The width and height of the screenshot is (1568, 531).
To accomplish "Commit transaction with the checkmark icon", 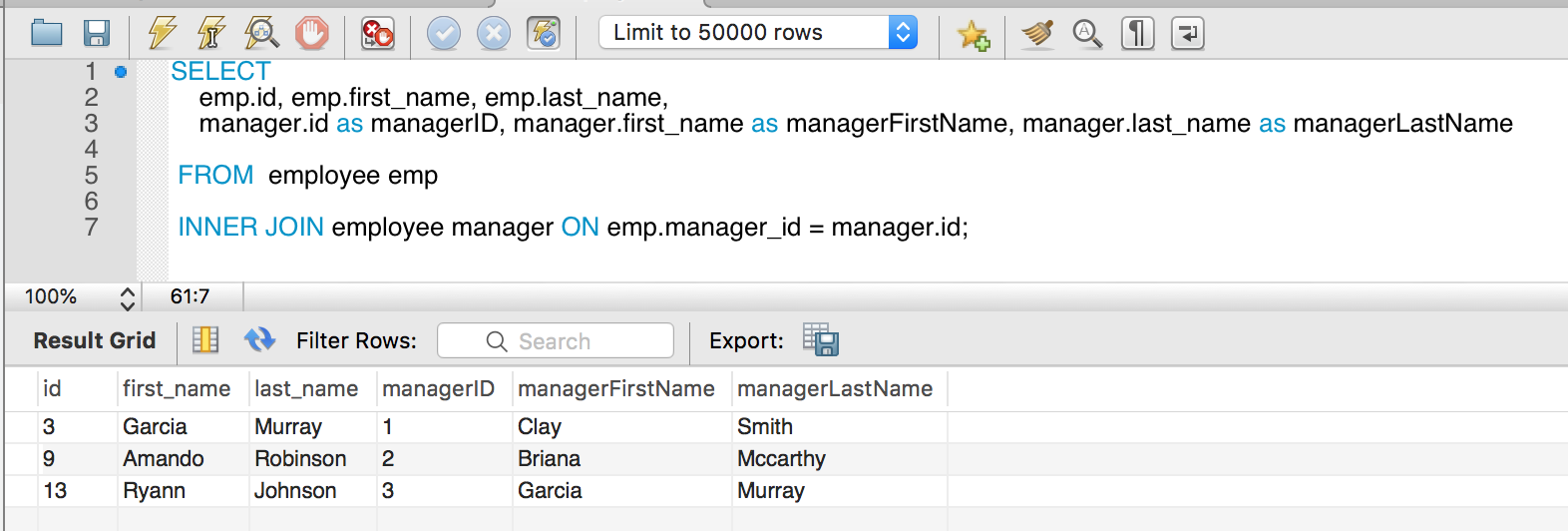I will click(x=444, y=34).
